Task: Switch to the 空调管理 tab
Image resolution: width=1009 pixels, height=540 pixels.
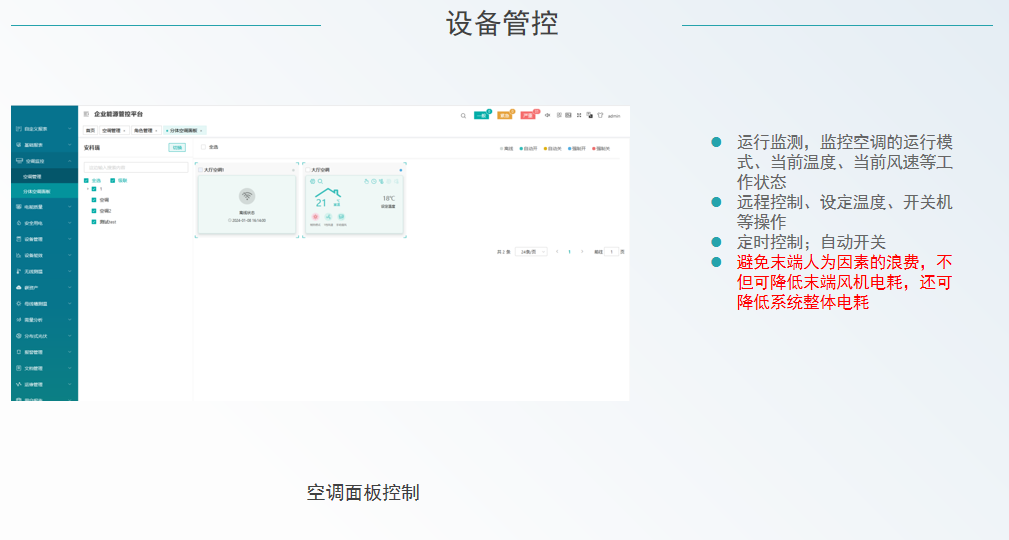Action: (114, 131)
